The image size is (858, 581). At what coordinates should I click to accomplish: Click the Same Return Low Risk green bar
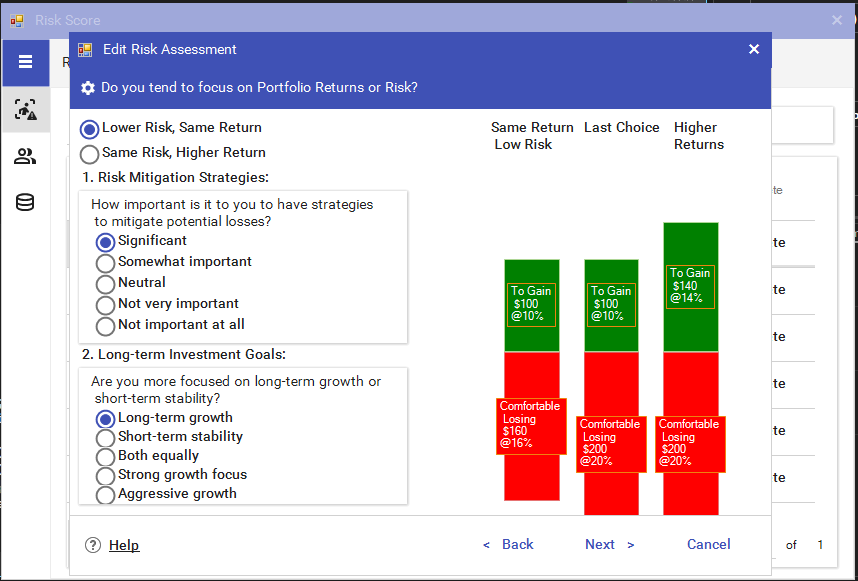pyautogui.click(x=532, y=305)
